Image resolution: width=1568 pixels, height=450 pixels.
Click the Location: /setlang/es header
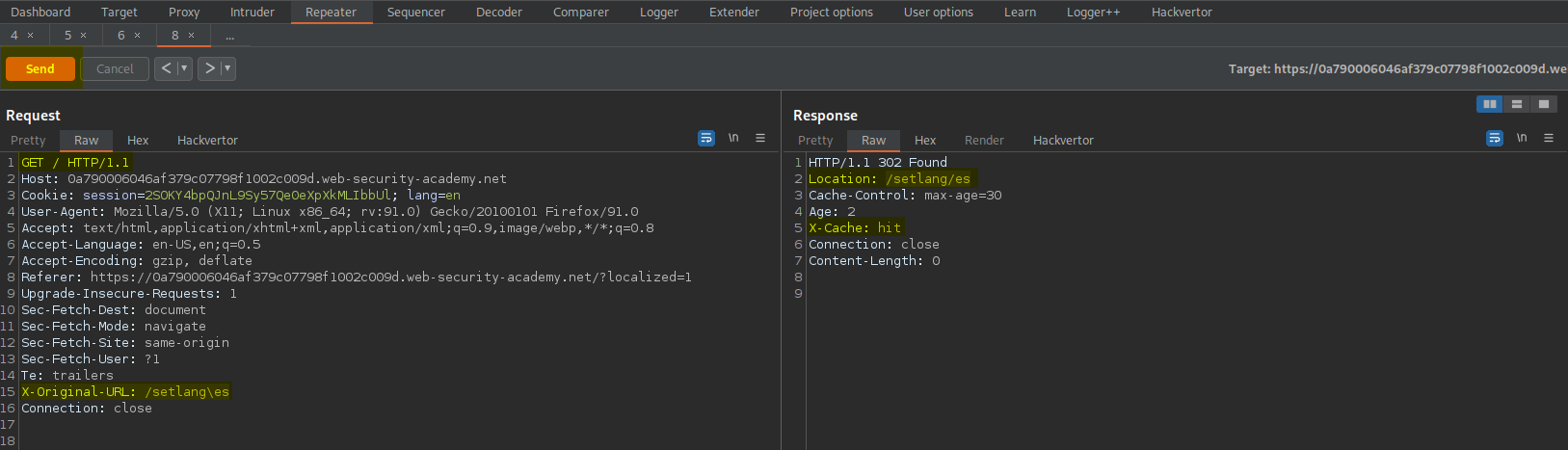pos(890,178)
